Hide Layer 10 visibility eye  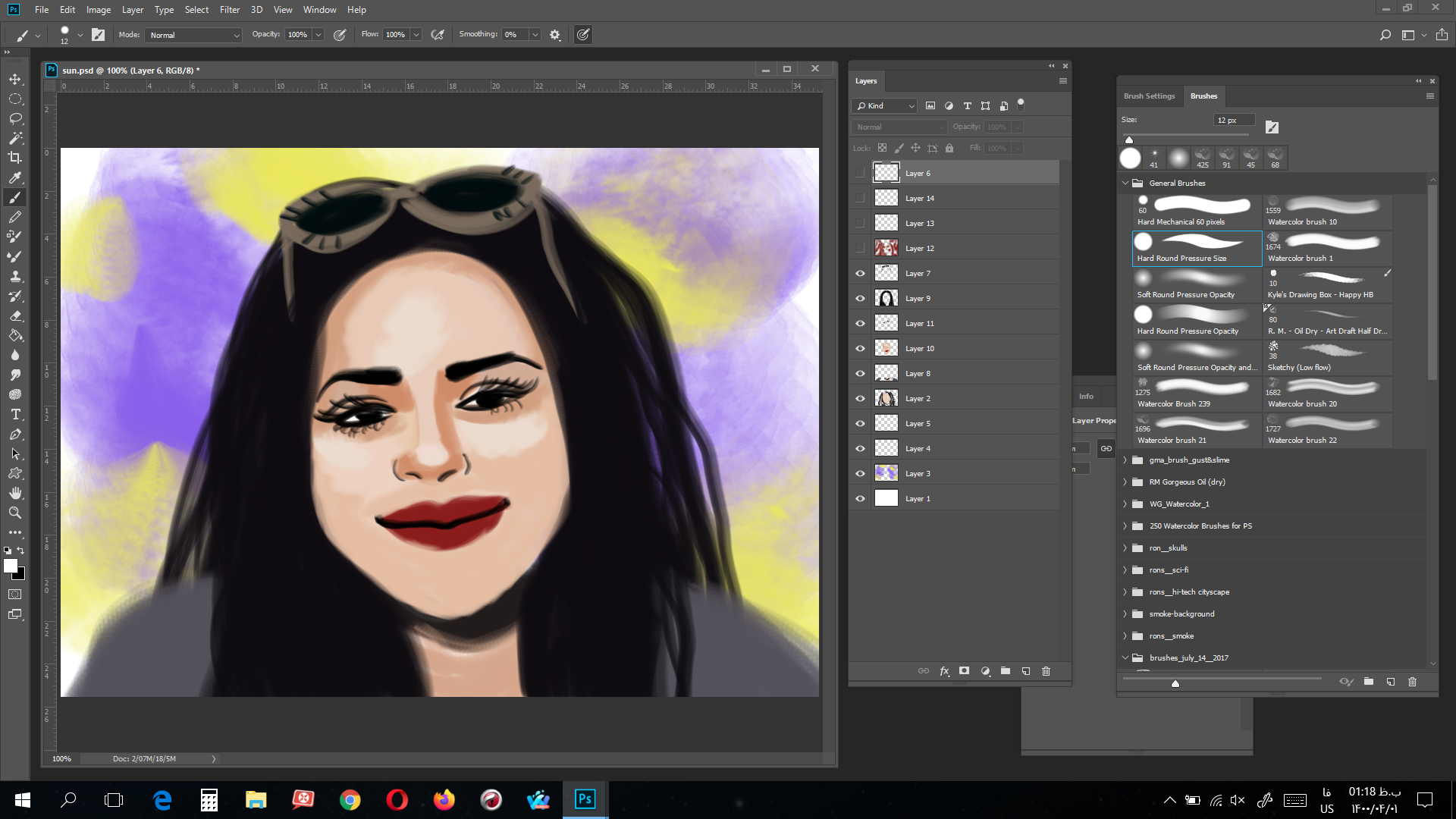coord(860,348)
